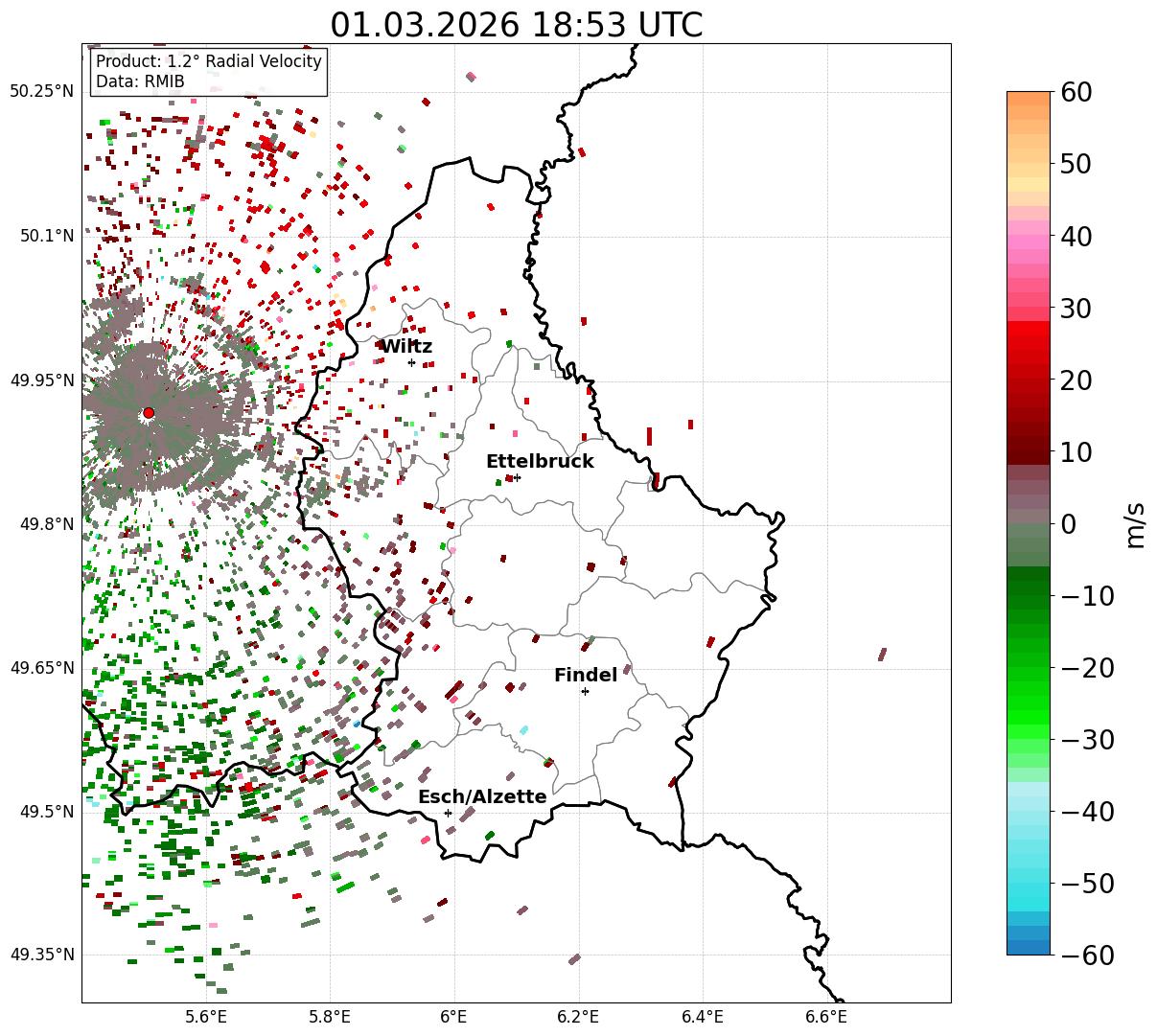1157x1036 pixels.
Task: Click the 49.35°N latitude label
Action: 42,955
